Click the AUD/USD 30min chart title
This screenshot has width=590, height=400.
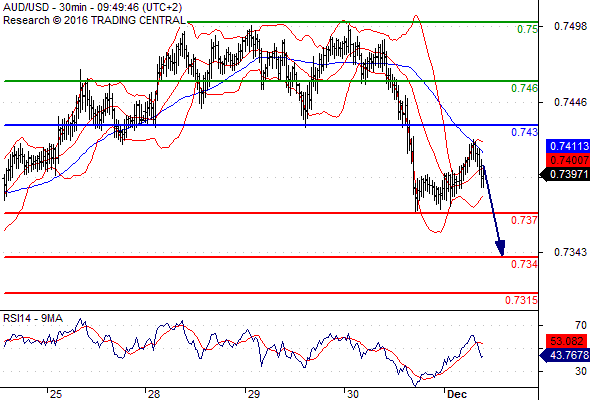93,7
